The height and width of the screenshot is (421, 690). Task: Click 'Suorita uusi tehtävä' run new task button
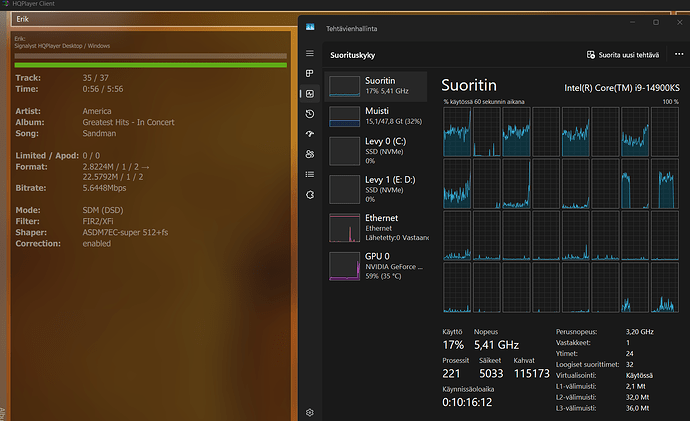[623, 55]
